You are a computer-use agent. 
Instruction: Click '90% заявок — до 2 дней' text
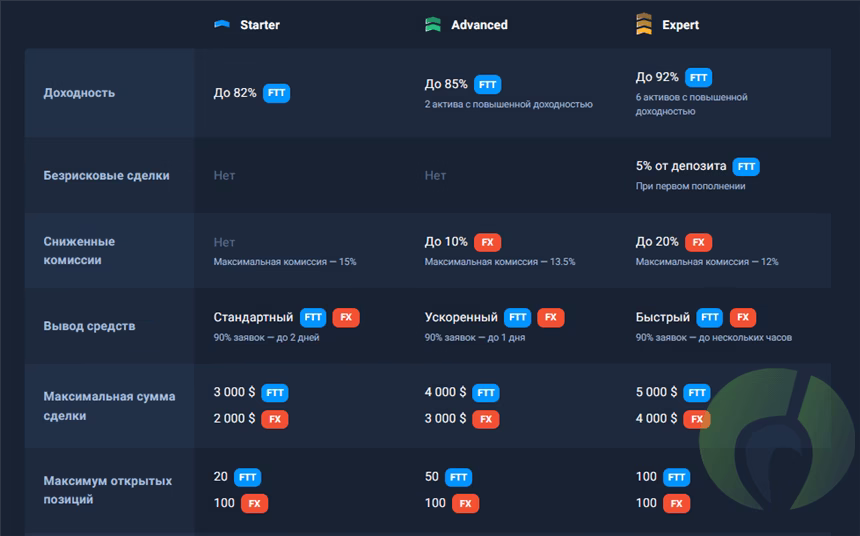click(266, 337)
